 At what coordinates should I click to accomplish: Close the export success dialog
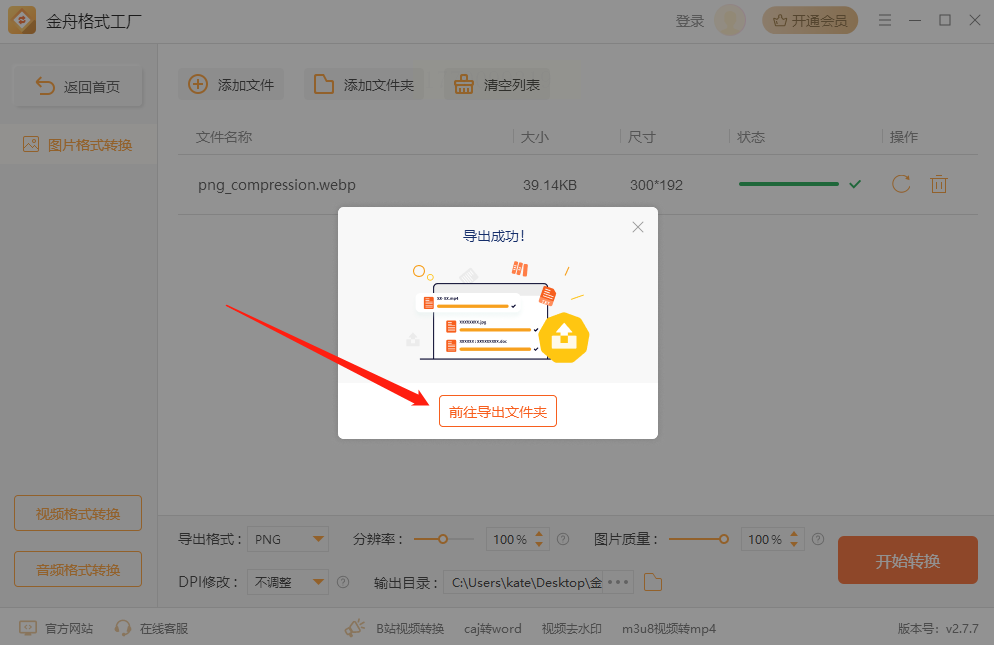pos(638,227)
